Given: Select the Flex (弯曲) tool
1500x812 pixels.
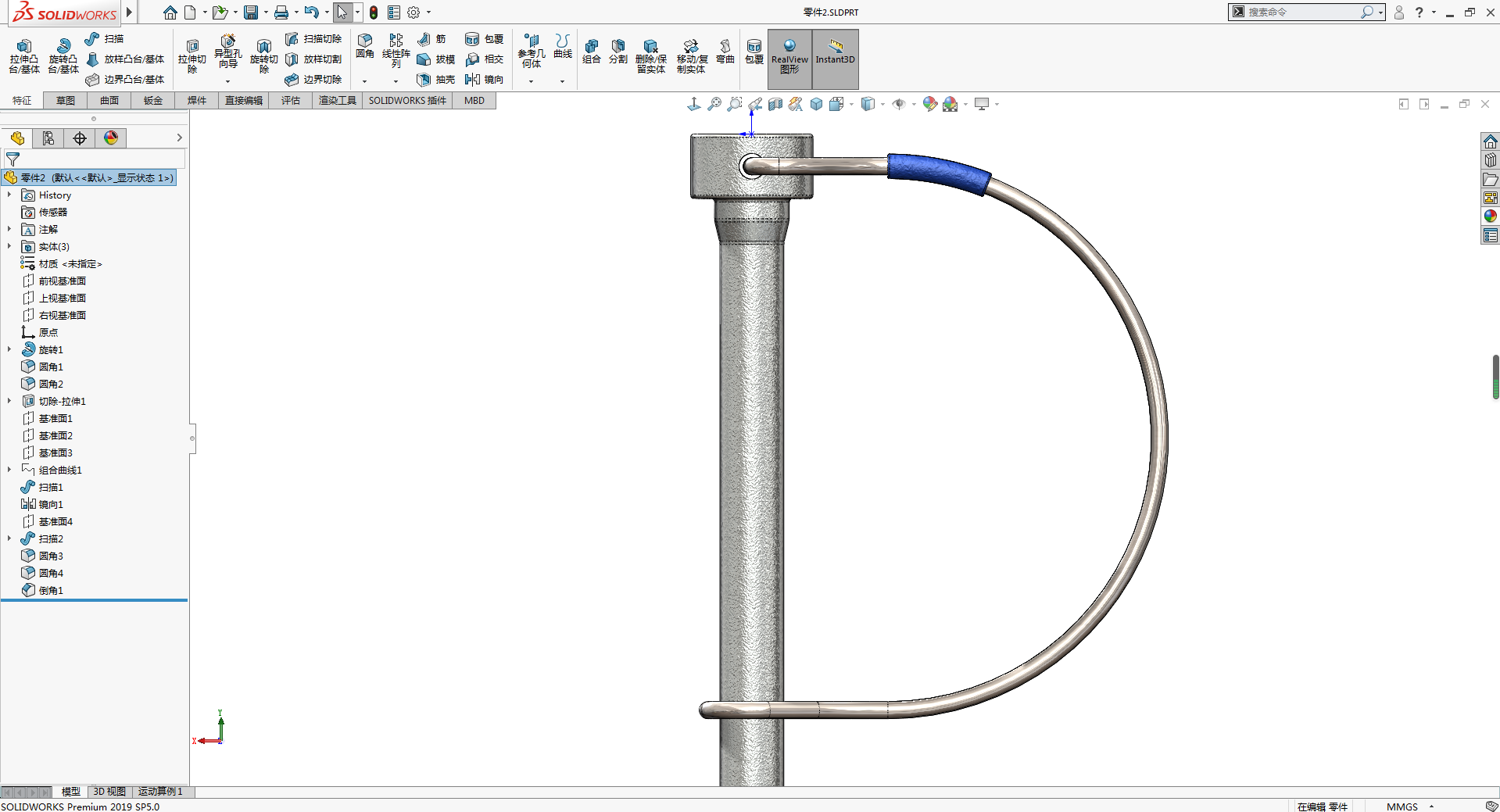Looking at the screenshot, I should click(725, 51).
